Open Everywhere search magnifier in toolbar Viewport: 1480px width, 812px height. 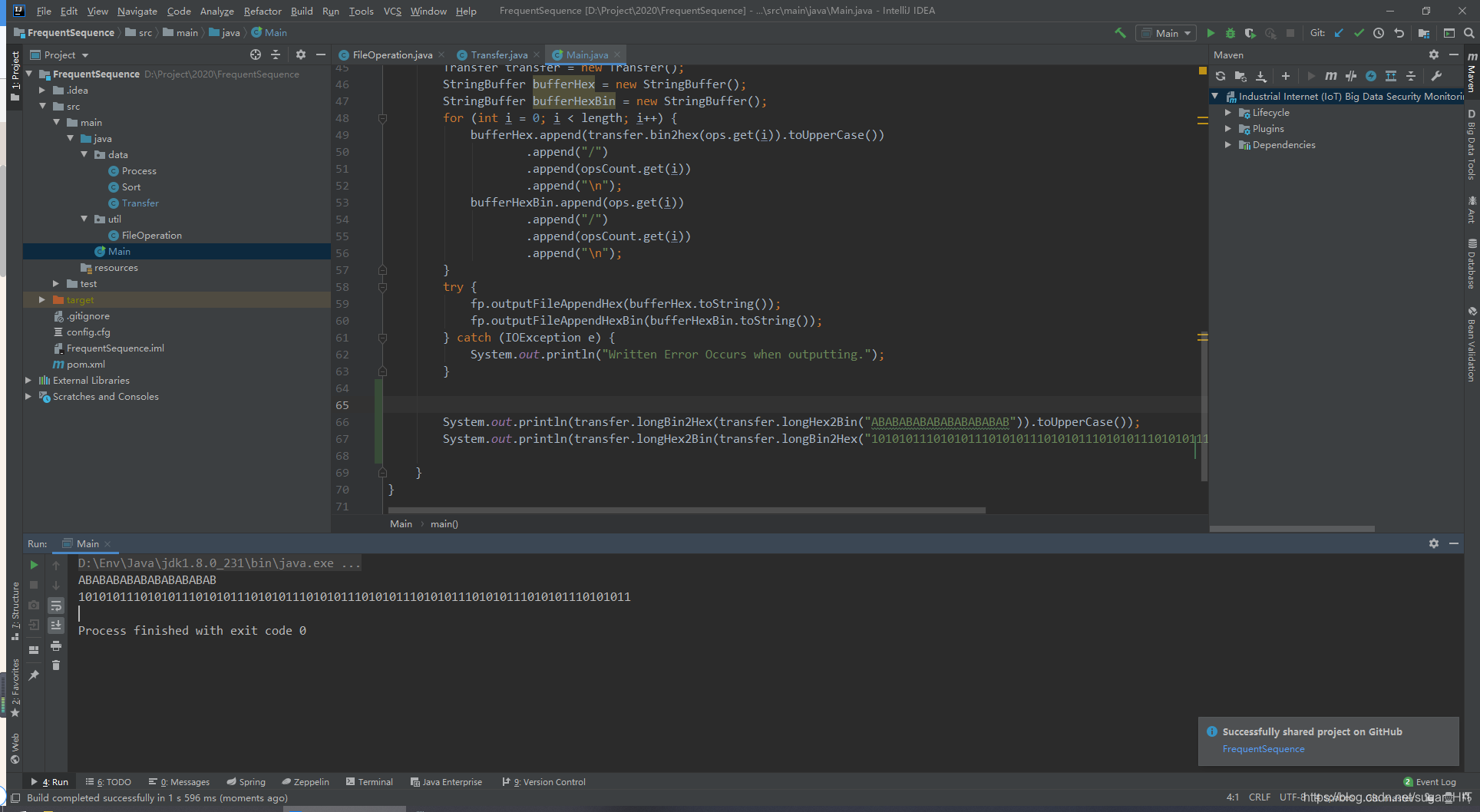coord(1470,33)
